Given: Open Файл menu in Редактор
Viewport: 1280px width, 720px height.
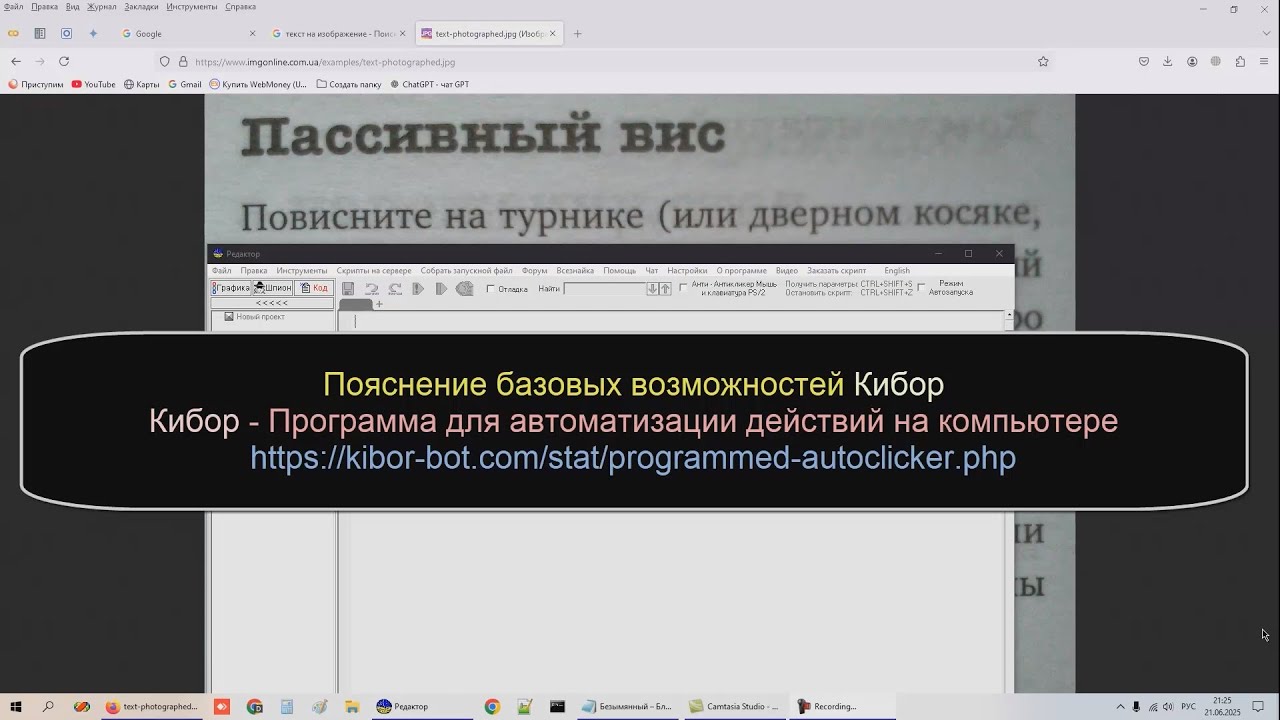Looking at the screenshot, I should [221, 270].
